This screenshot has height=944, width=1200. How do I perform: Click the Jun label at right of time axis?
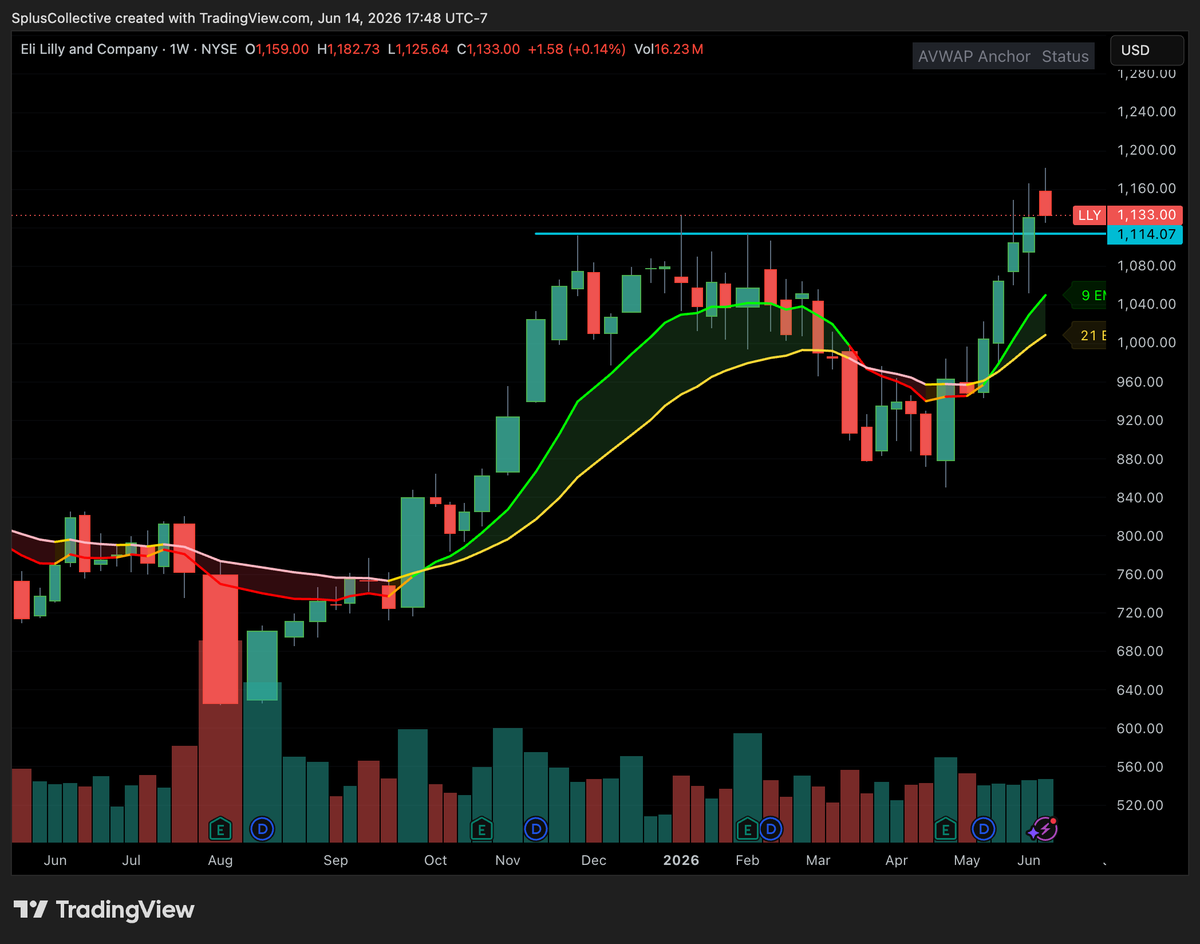click(1029, 860)
